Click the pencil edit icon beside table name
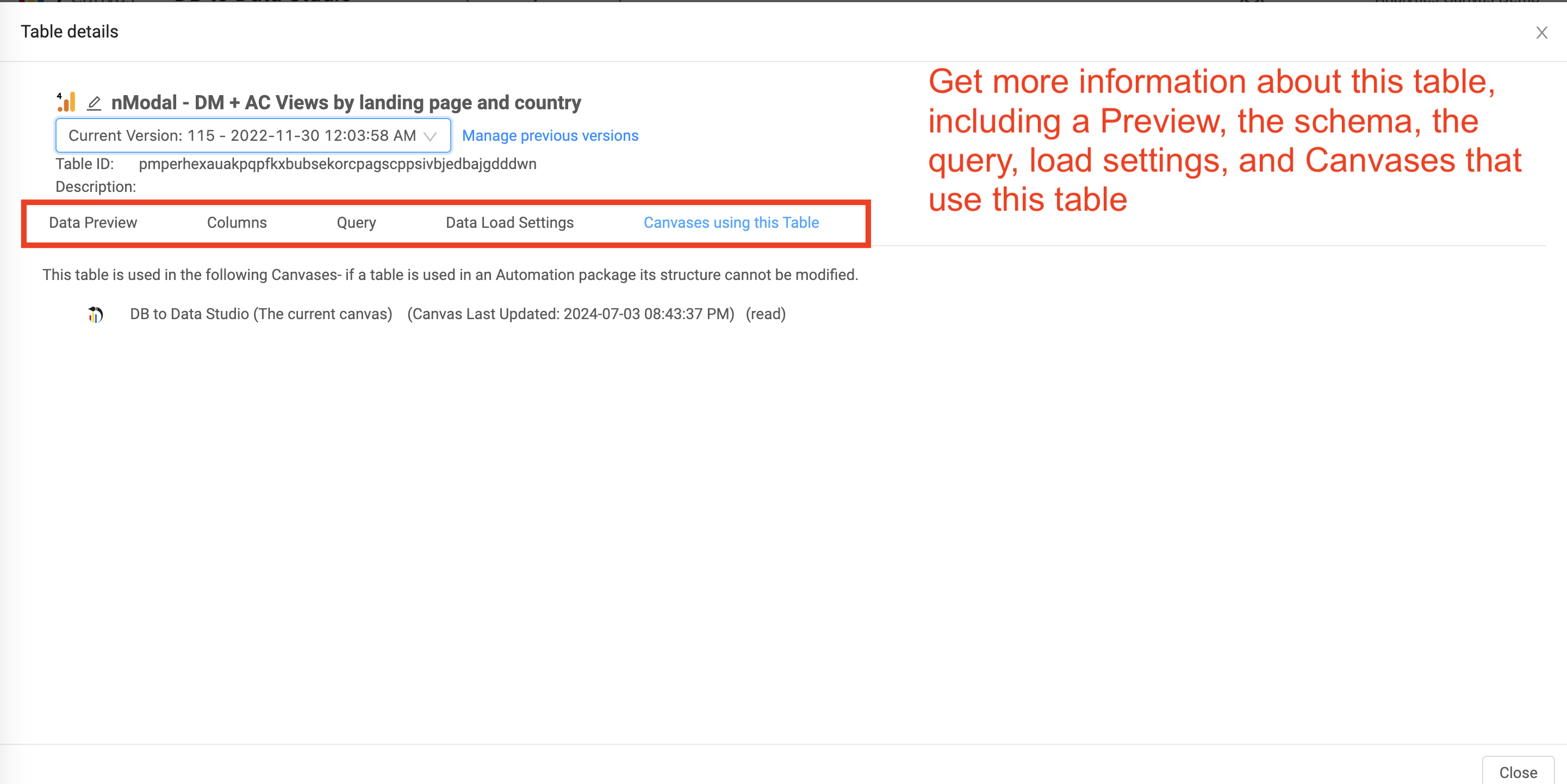Viewport: 1567px width, 784px height. (94, 103)
